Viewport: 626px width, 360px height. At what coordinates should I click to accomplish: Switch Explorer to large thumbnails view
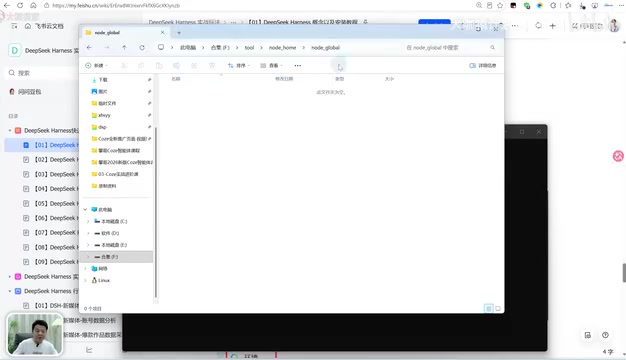tap(498, 308)
